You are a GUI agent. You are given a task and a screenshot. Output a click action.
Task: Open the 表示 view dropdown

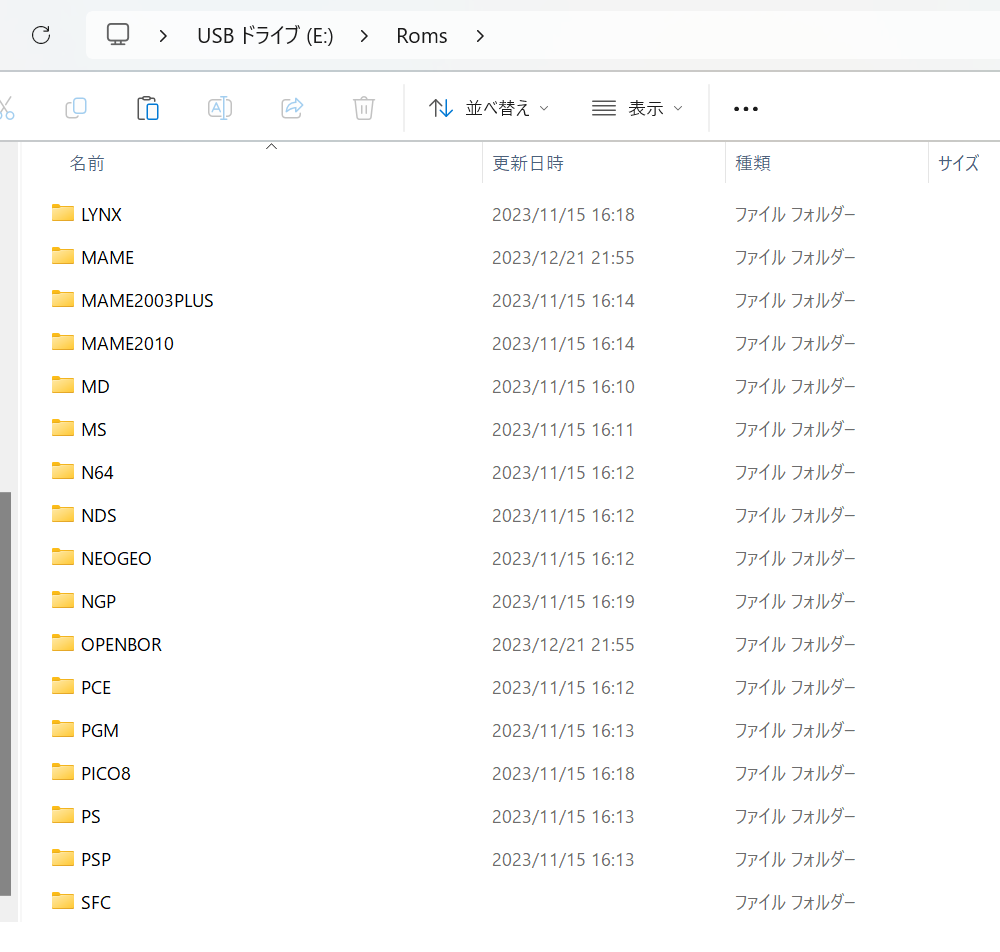point(638,108)
